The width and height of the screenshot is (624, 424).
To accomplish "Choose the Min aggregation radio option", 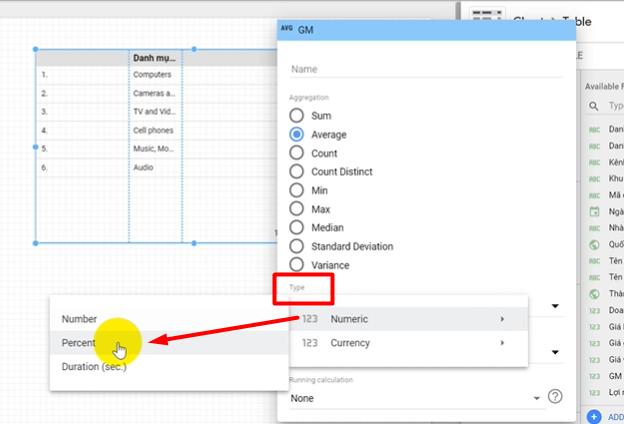I will click(296, 190).
